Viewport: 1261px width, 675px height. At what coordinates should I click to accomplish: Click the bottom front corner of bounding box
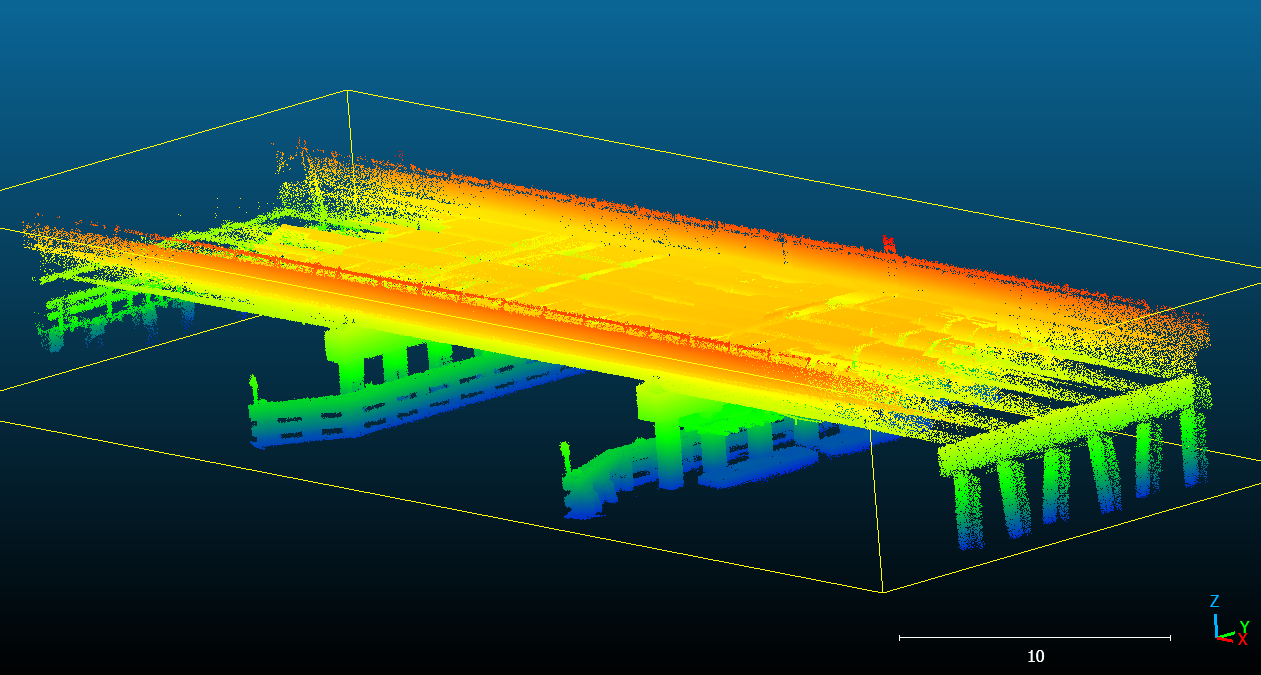pos(882,592)
